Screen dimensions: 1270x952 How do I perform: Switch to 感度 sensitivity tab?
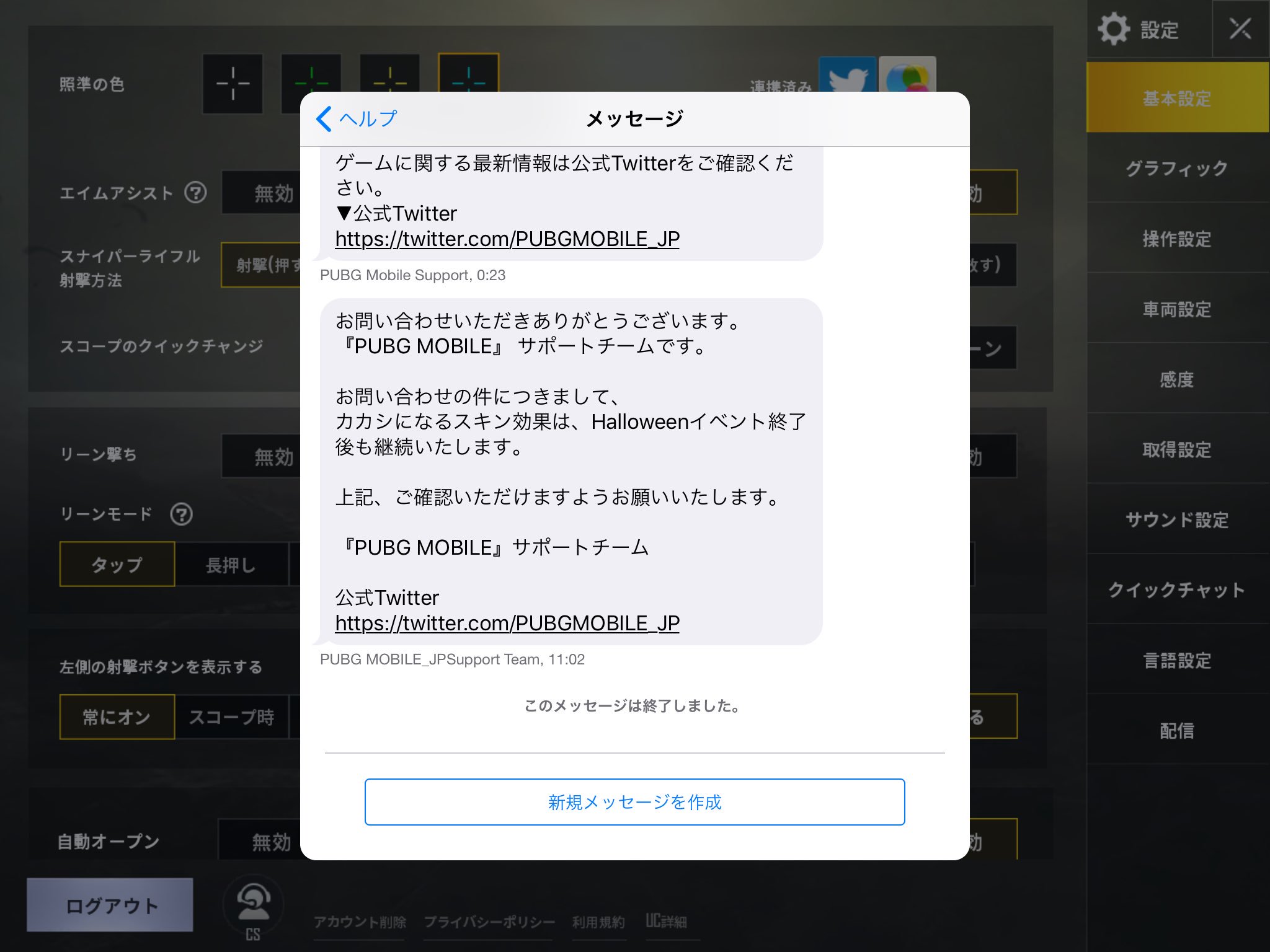click(1176, 379)
